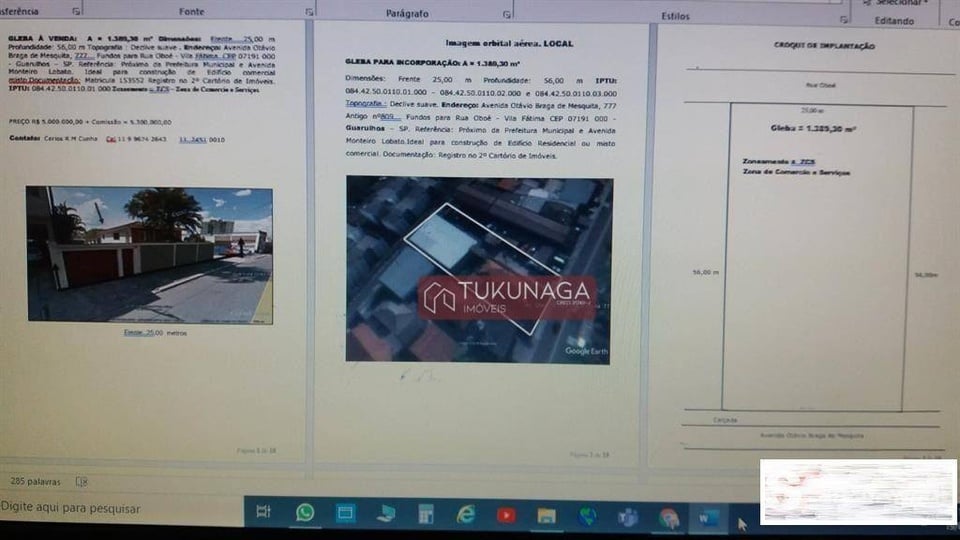
Task: Click the underlined 'Topografia' word on page two
Action: 365,103
